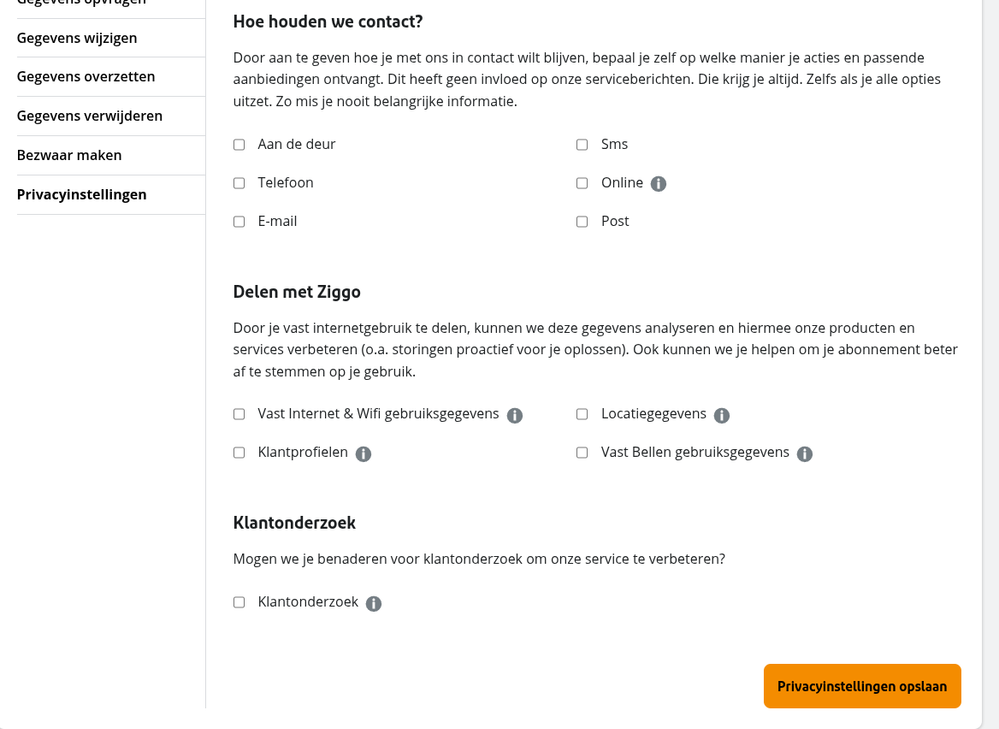Enable the Klantprofielen checkbox
The height and width of the screenshot is (729, 999).
pos(238,452)
